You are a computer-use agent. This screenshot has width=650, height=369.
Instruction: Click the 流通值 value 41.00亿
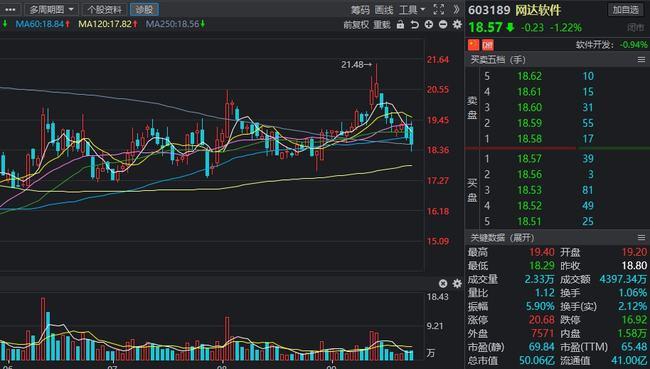coord(629,361)
